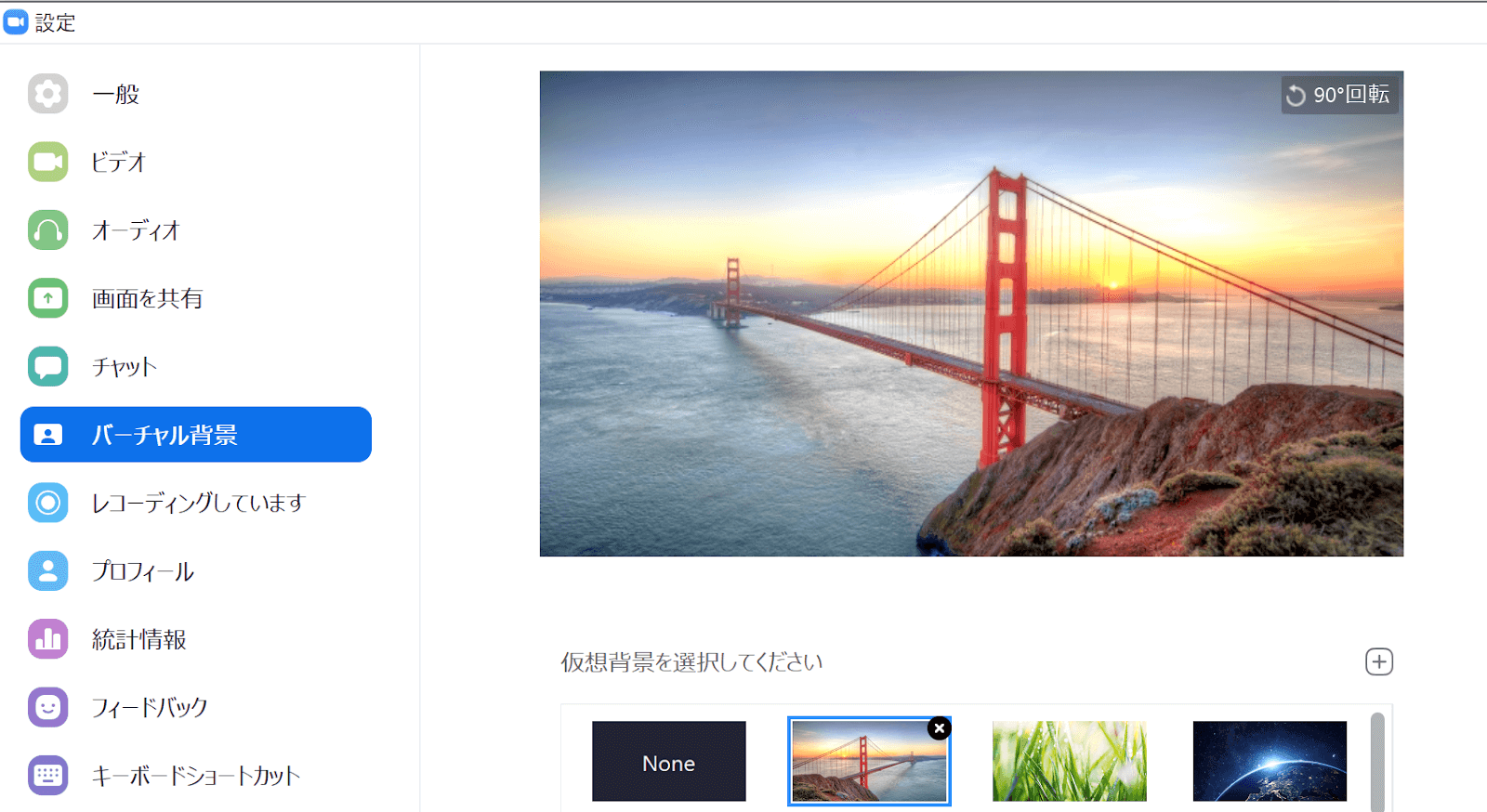This screenshot has width=1487, height=812.
Task: Click the Zoom app logo in title bar
Action: point(16,22)
